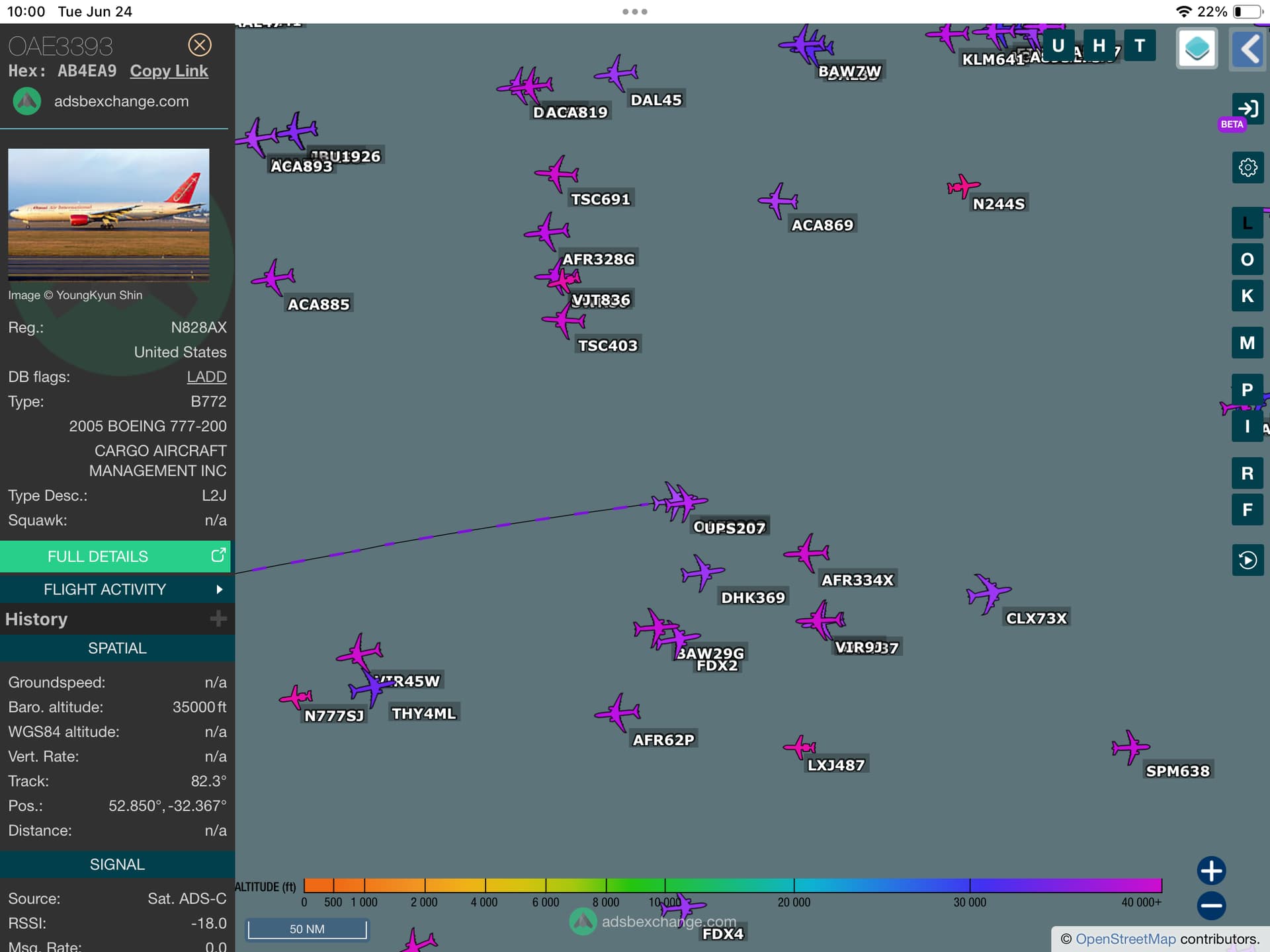The width and height of the screenshot is (1270, 952).
Task: Open the history replay icon
Action: point(1248,560)
